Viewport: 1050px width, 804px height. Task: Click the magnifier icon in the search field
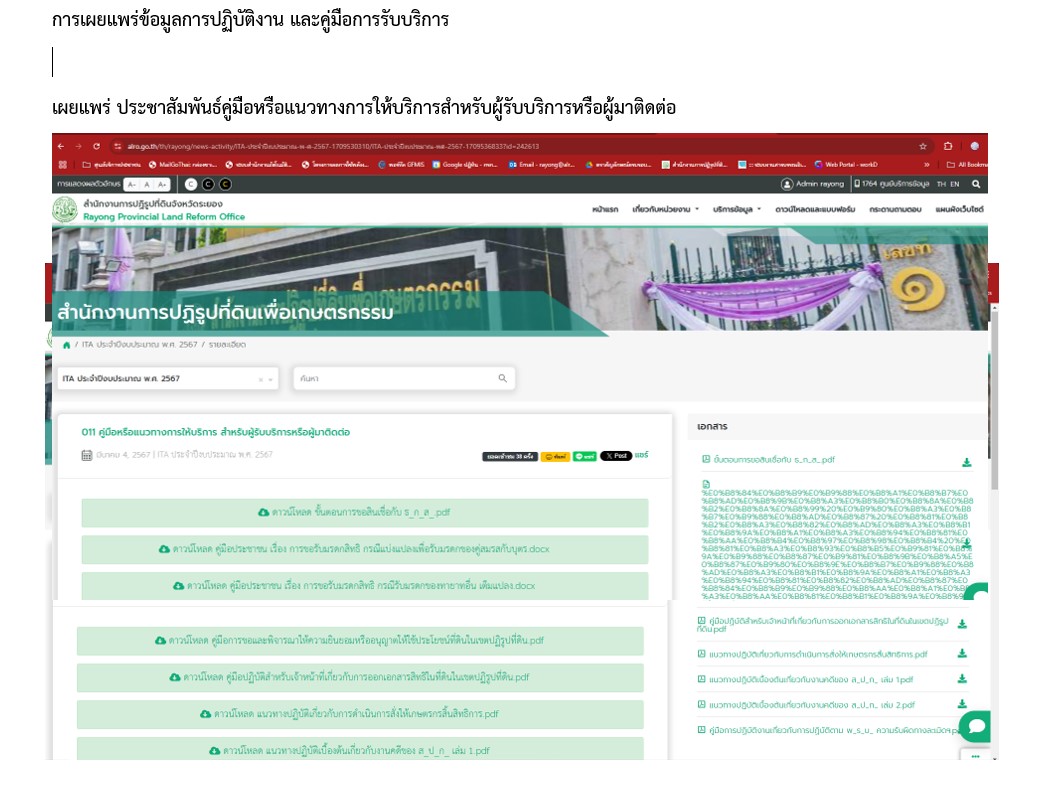pyautogui.click(x=502, y=379)
